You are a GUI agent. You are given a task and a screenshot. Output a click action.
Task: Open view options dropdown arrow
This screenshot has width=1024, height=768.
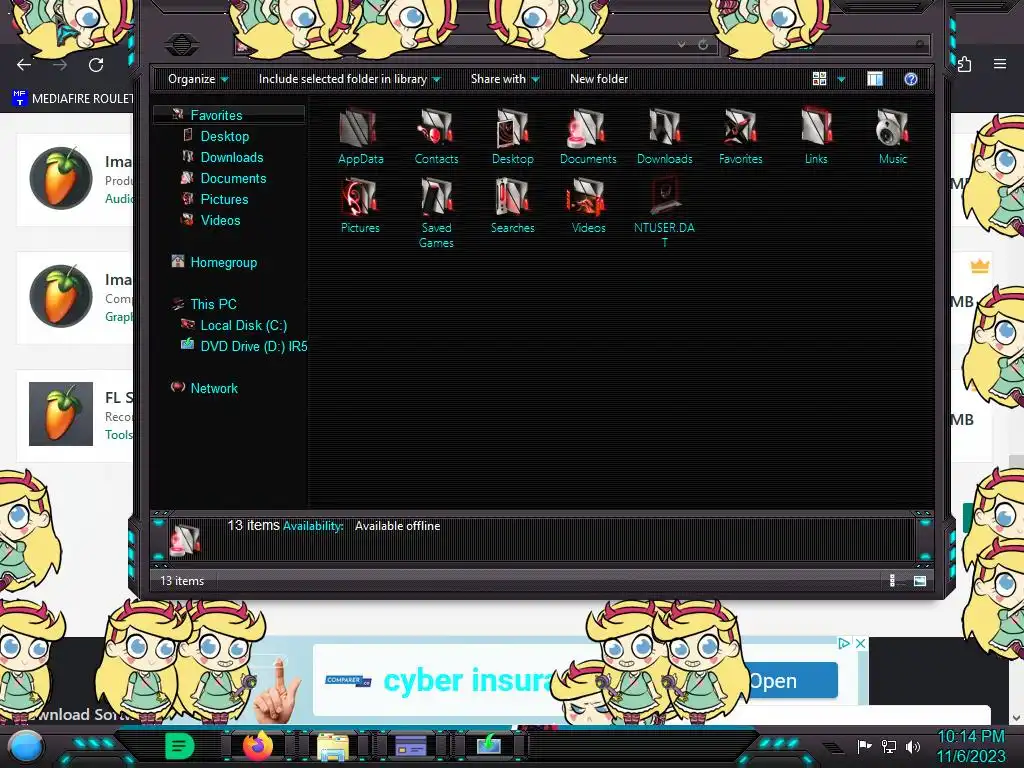[x=841, y=80]
